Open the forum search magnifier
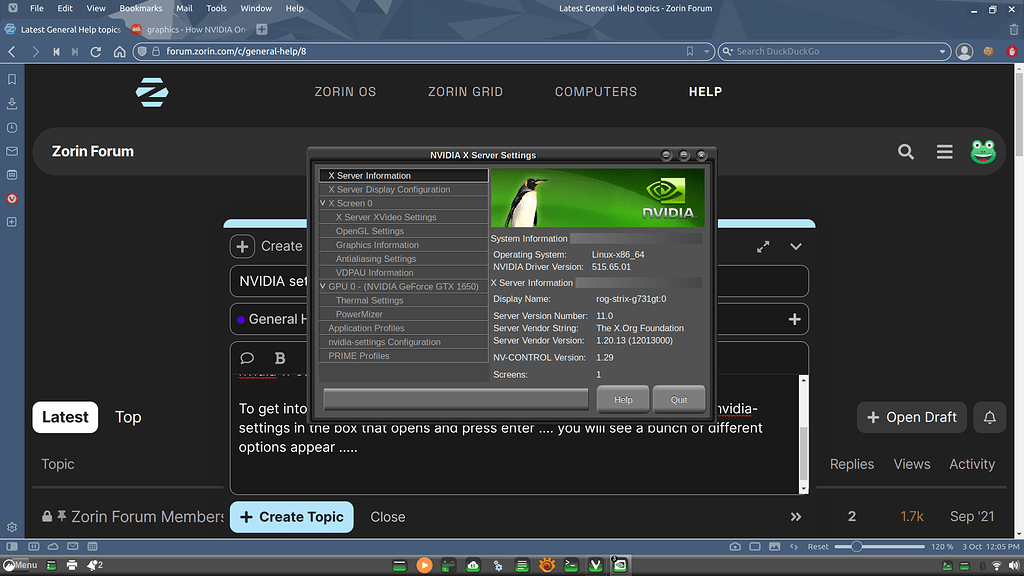1024x576 pixels. [906, 152]
